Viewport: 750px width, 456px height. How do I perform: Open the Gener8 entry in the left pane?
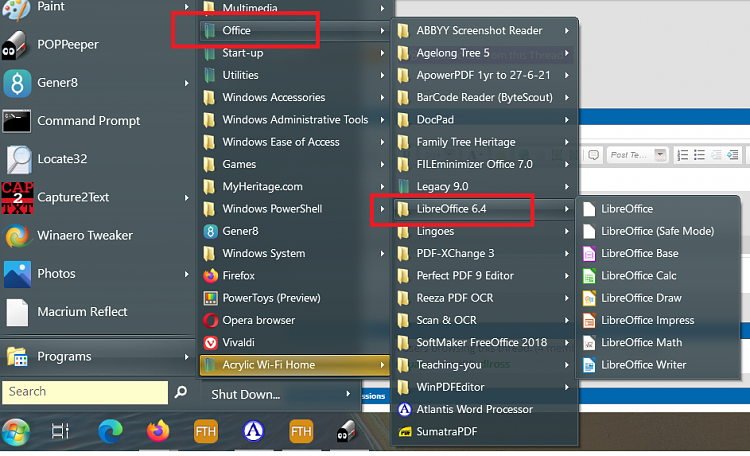tap(96, 83)
